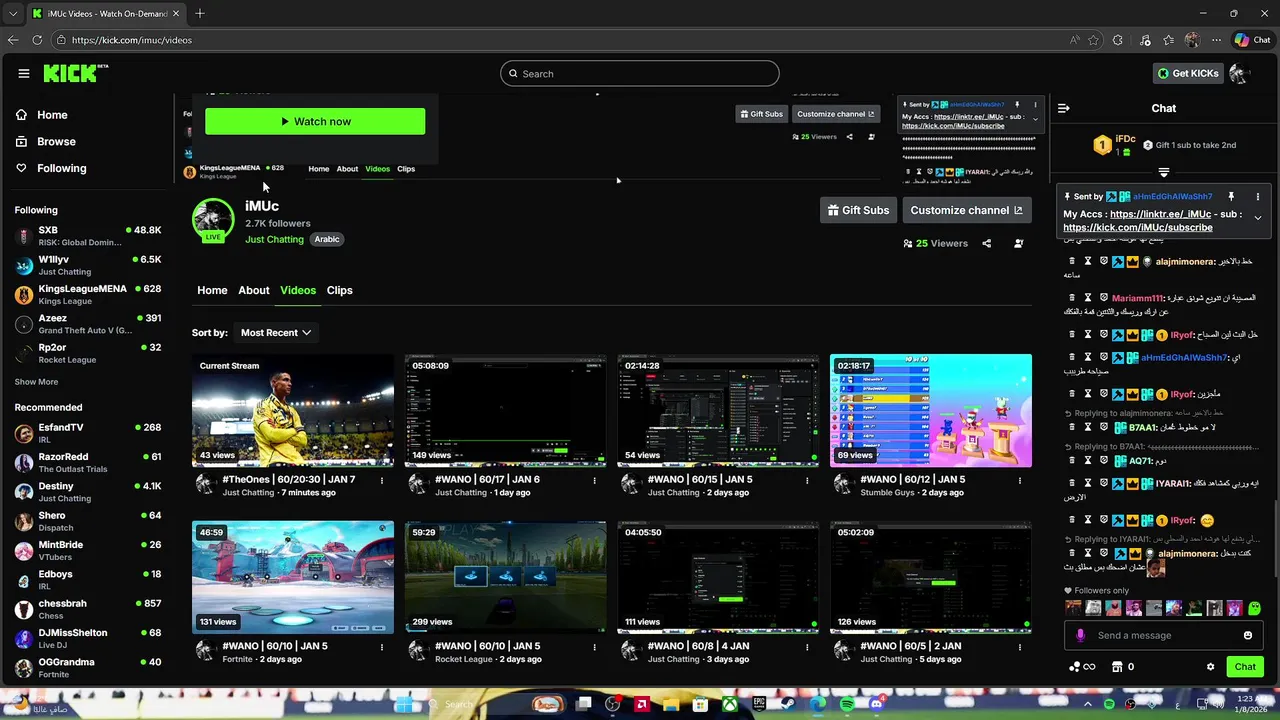Click Show More under Following
The image size is (1280, 720).
[36, 382]
